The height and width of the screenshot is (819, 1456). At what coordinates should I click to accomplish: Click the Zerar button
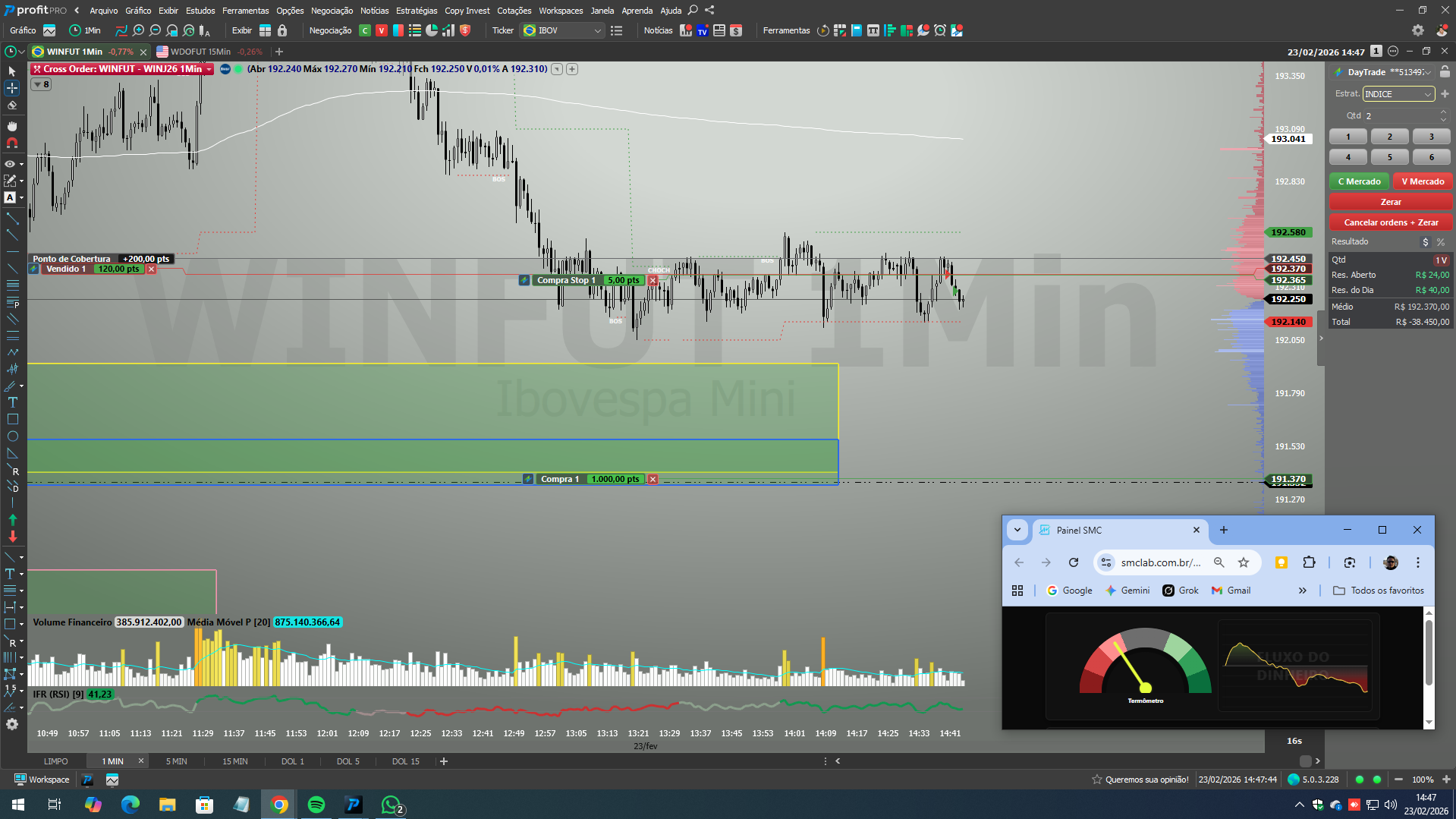click(1390, 202)
